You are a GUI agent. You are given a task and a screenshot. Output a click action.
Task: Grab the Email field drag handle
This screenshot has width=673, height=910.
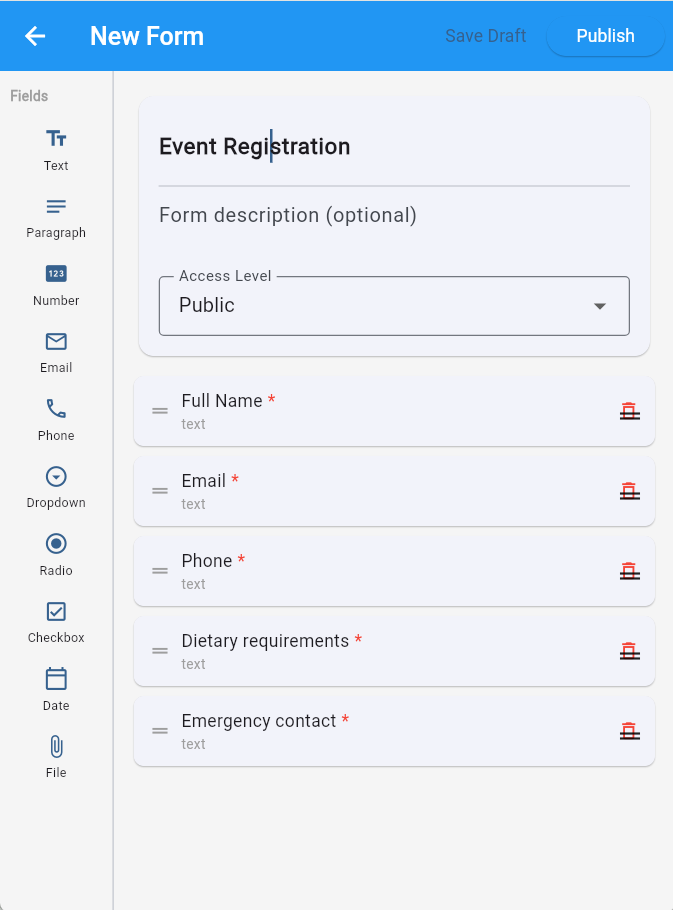point(160,491)
